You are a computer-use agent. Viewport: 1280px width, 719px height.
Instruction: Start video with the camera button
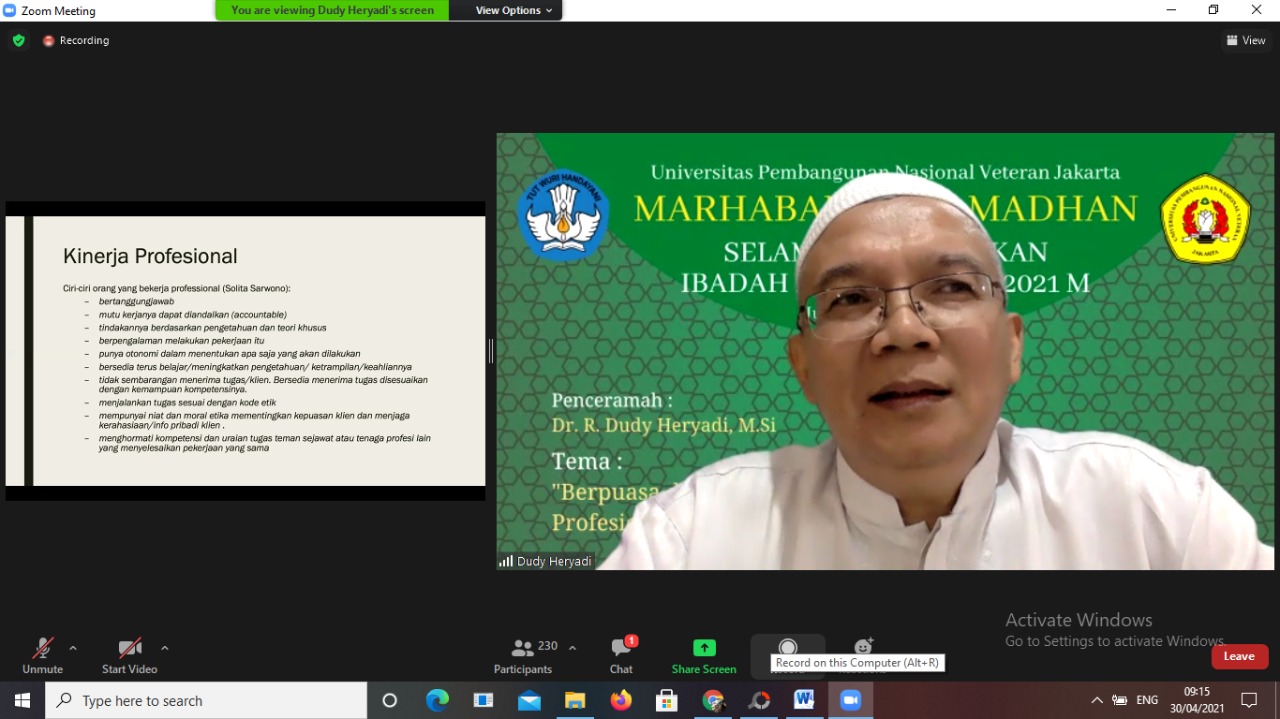tap(129, 655)
